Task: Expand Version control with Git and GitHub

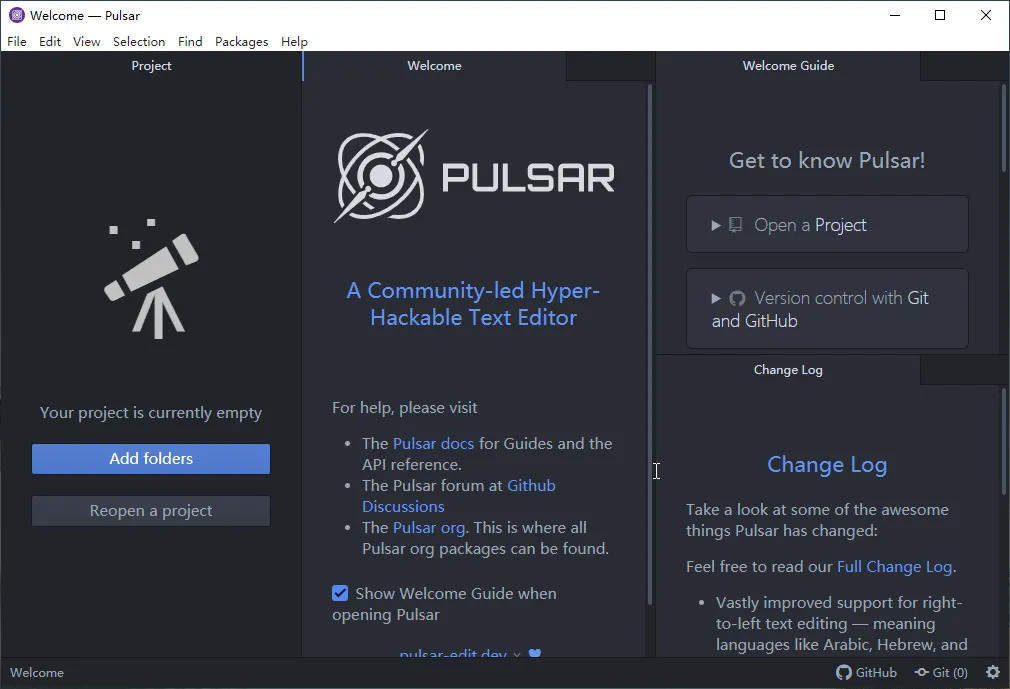Action: click(827, 308)
